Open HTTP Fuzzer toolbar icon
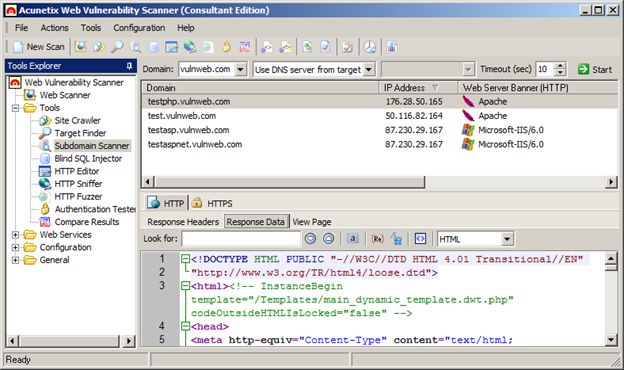Viewport: 624px width, 370px height. pos(208,47)
